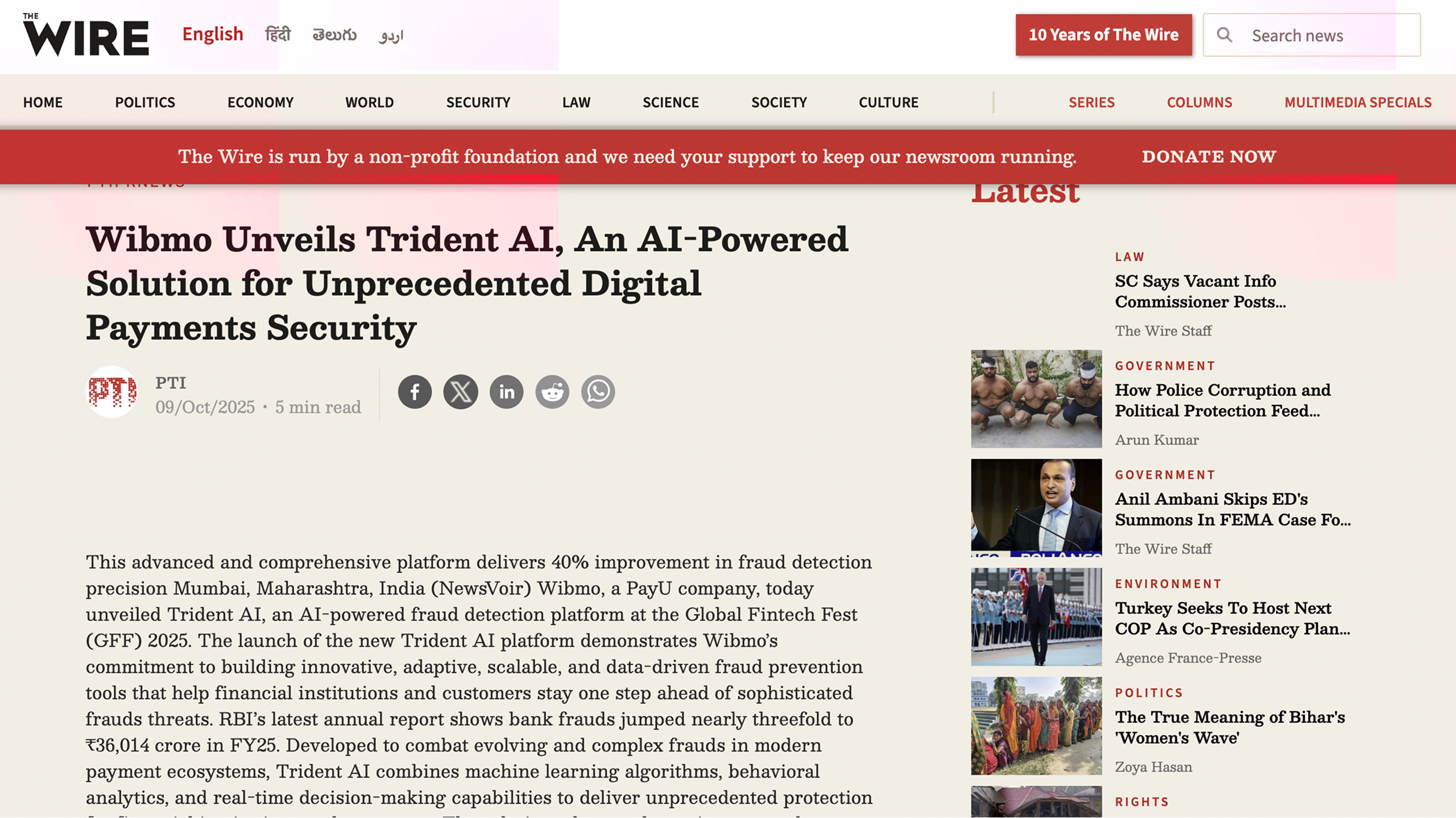This screenshot has height=818, width=1456.
Task: Open the Politics section
Action: click(x=145, y=102)
